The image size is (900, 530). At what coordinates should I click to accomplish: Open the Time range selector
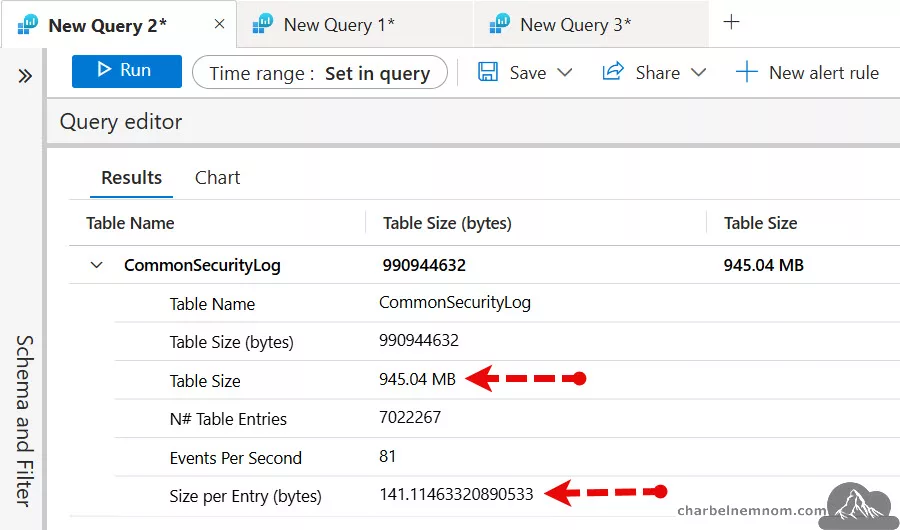click(x=320, y=72)
